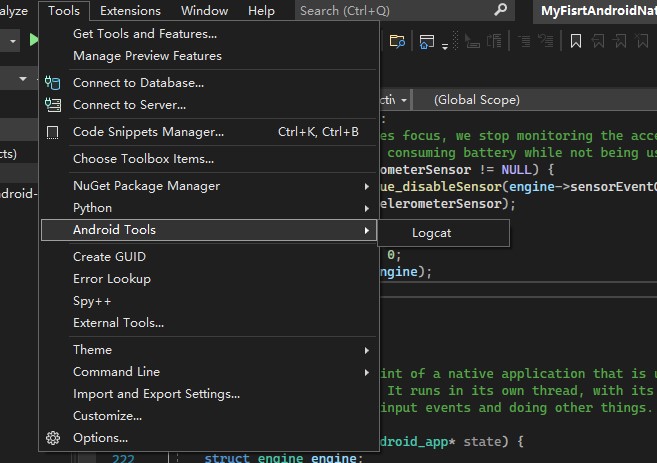This screenshot has width=657, height=463.
Task: Expand the Theme submenu
Action: point(209,350)
